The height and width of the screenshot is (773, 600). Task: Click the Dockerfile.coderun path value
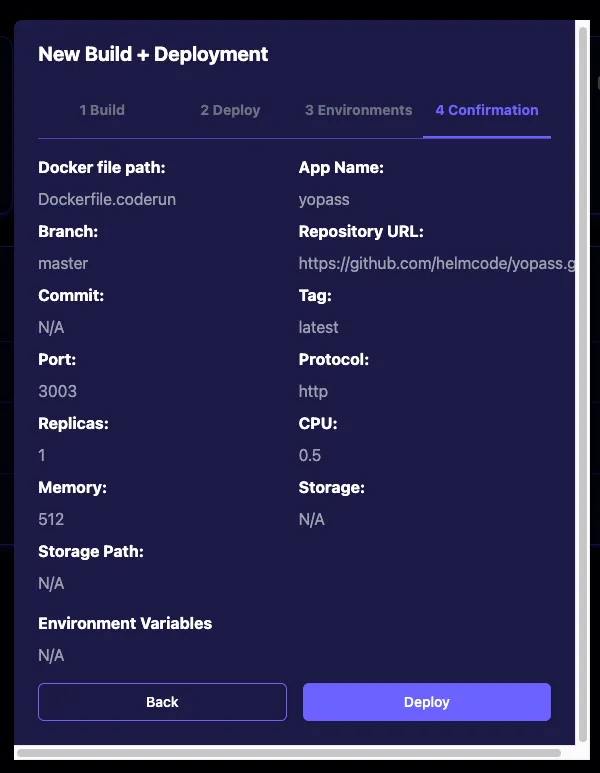tap(107, 199)
